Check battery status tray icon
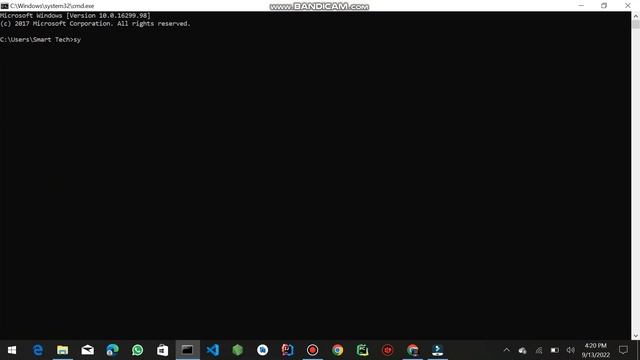 point(555,350)
